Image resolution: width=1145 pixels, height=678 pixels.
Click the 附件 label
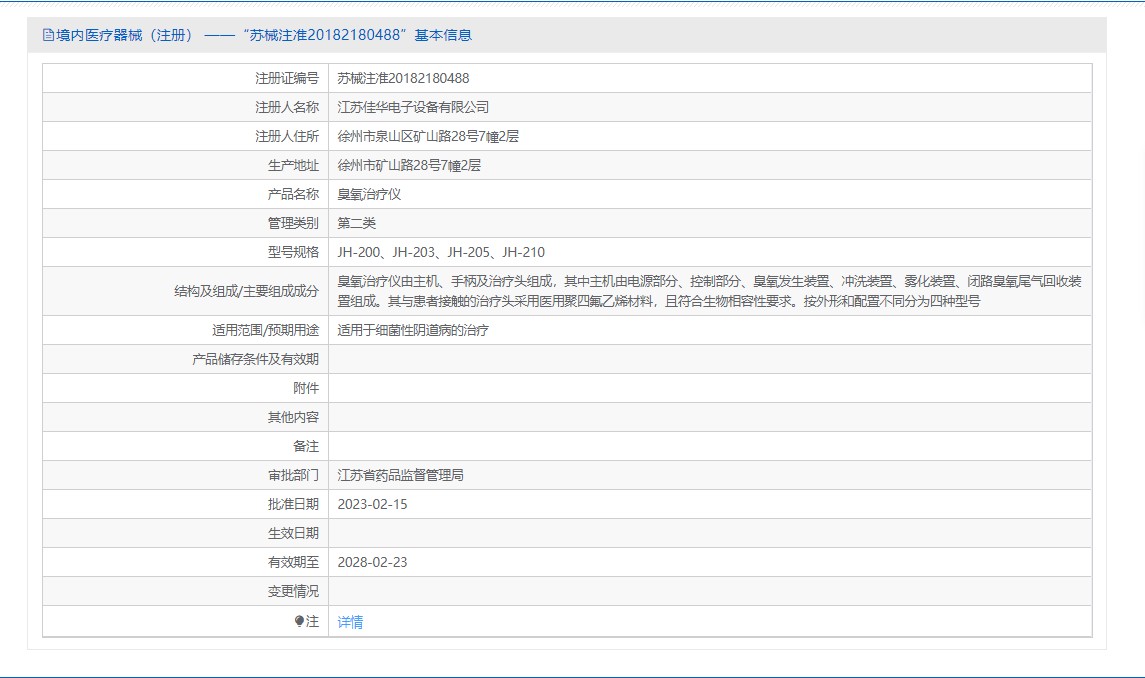pos(306,389)
